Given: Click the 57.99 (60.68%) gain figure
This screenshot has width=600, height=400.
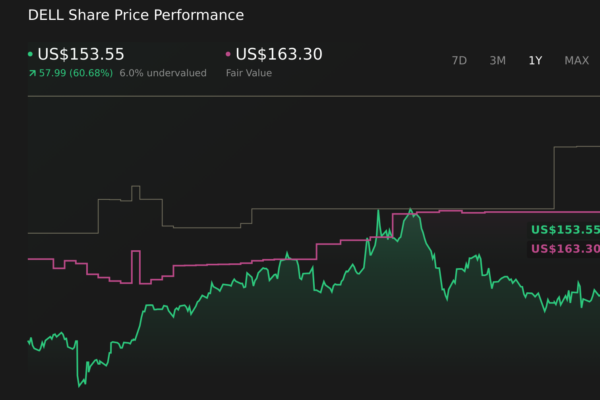Looking at the screenshot, I should click(x=77, y=73).
